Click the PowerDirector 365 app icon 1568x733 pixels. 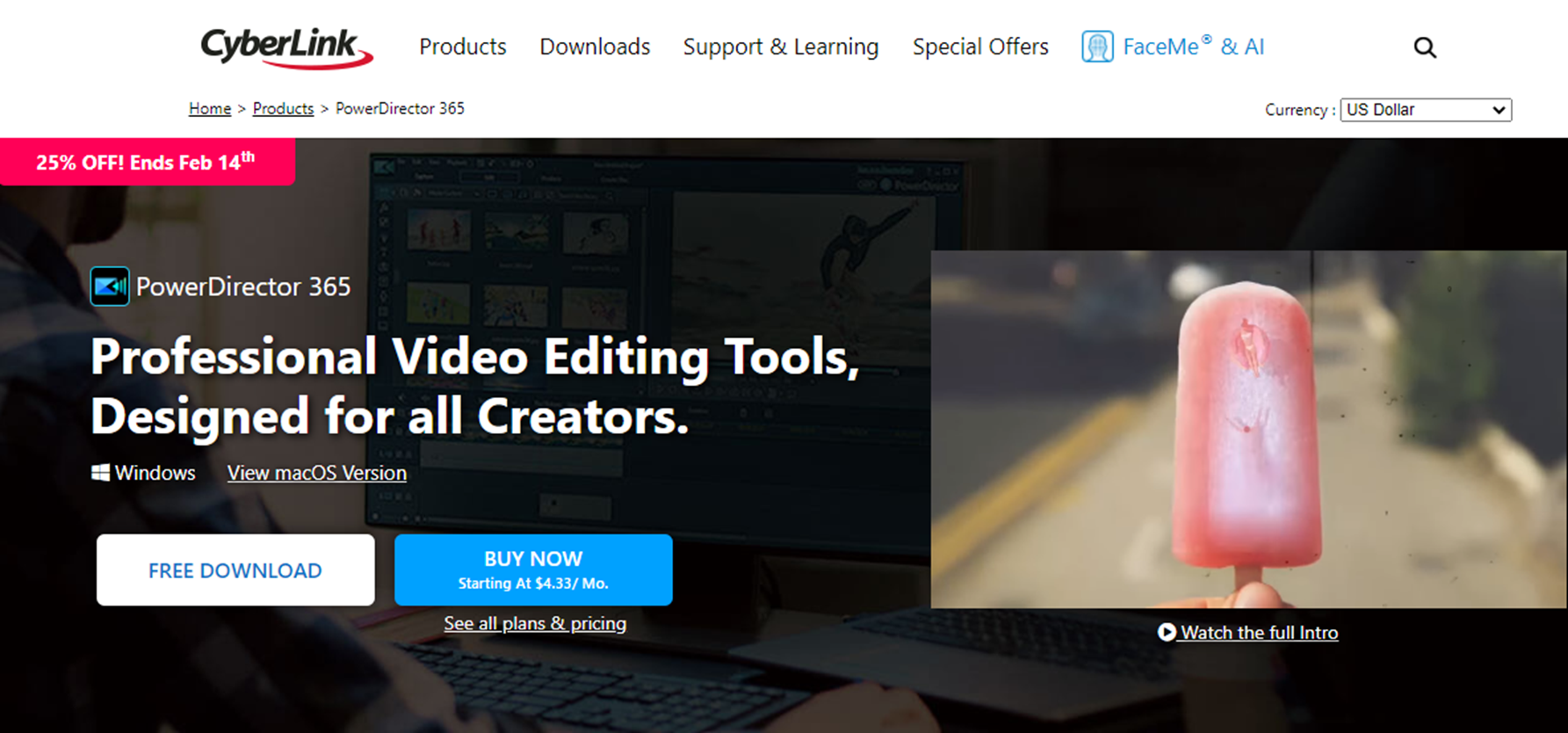tap(110, 287)
